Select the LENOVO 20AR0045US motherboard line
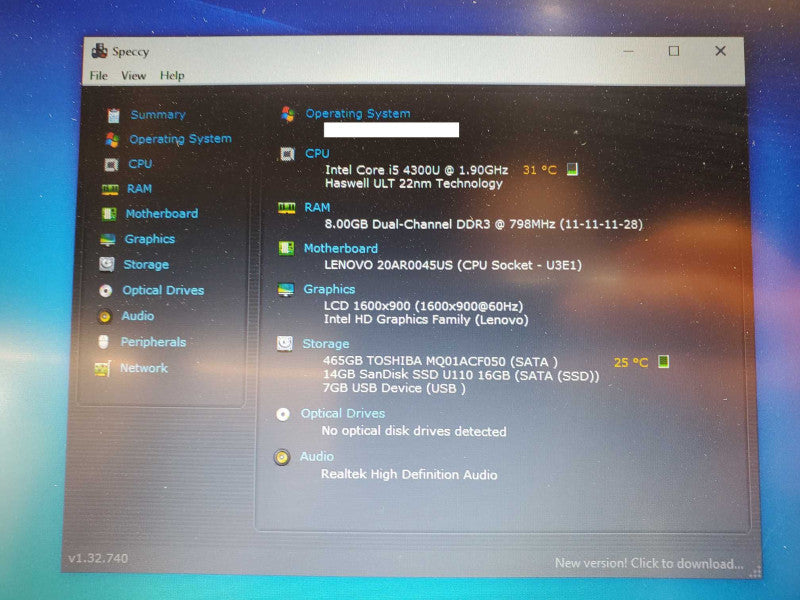Image resolution: width=800 pixels, height=600 pixels. [453, 265]
